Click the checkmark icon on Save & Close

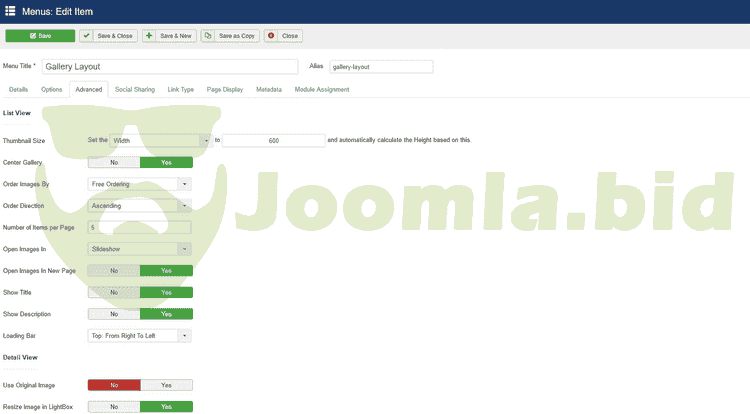[x=87, y=36]
